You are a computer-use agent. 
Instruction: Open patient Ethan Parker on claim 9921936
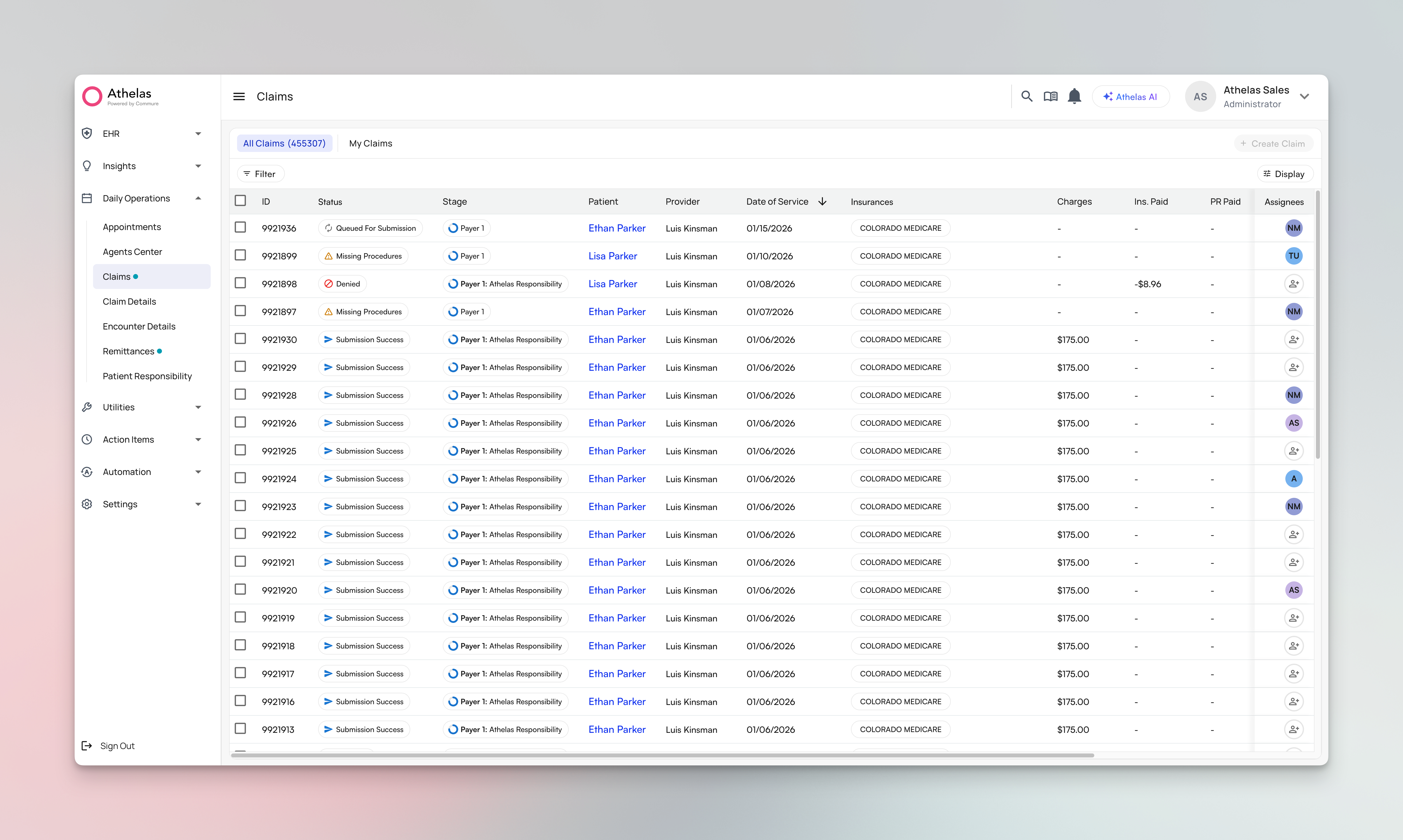pos(617,228)
